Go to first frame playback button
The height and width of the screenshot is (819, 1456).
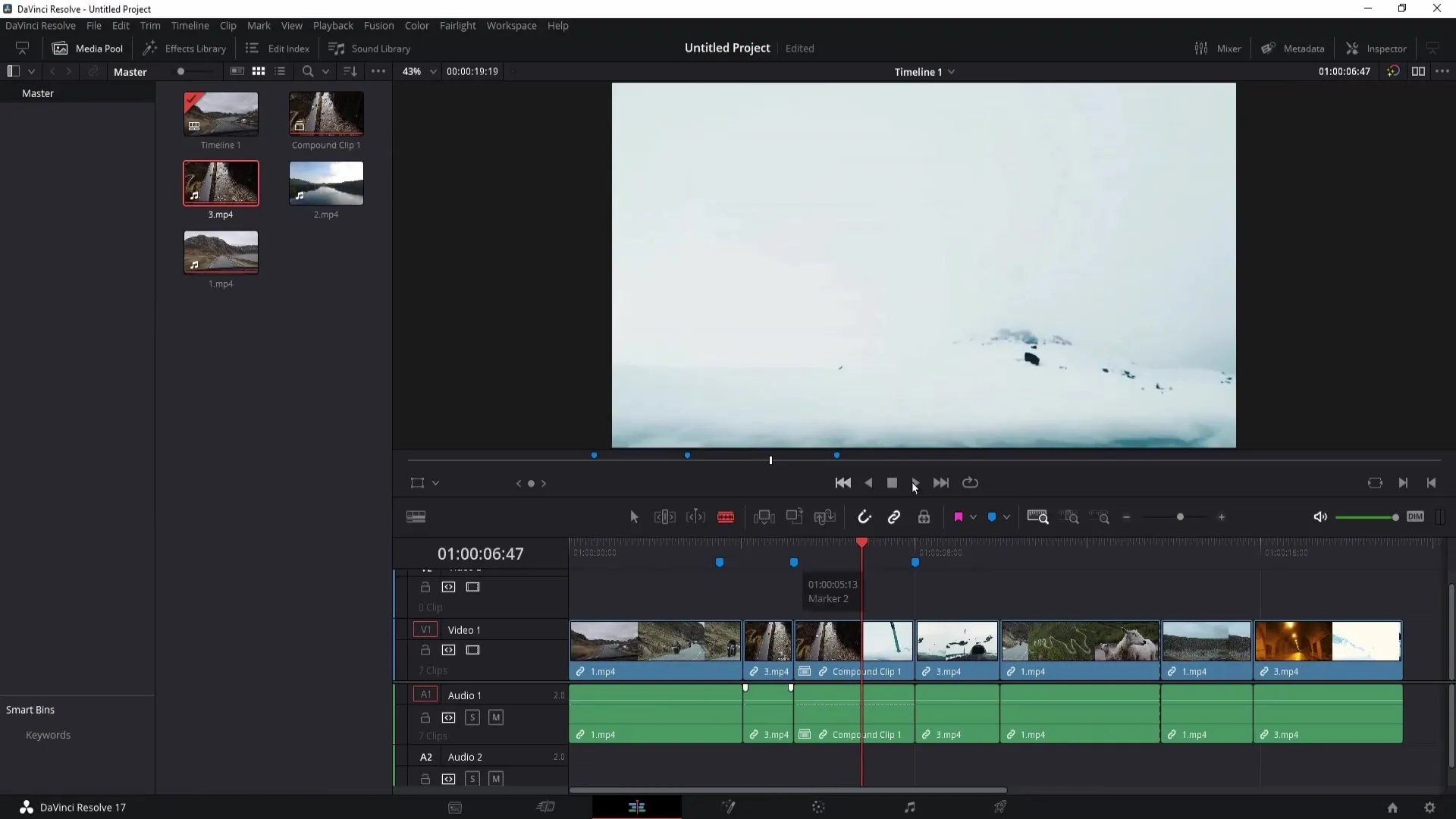pyautogui.click(x=843, y=483)
